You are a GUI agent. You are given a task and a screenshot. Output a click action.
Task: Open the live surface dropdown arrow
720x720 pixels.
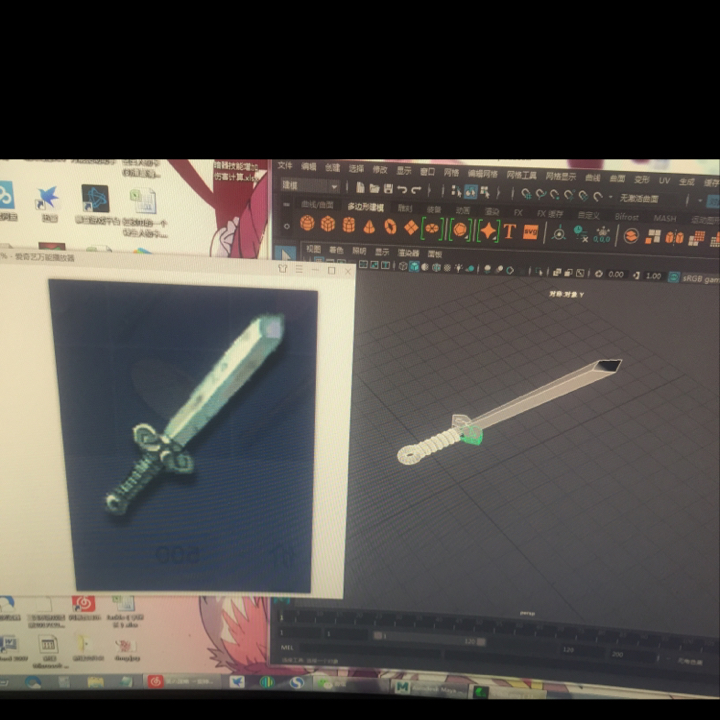[x=610, y=197]
